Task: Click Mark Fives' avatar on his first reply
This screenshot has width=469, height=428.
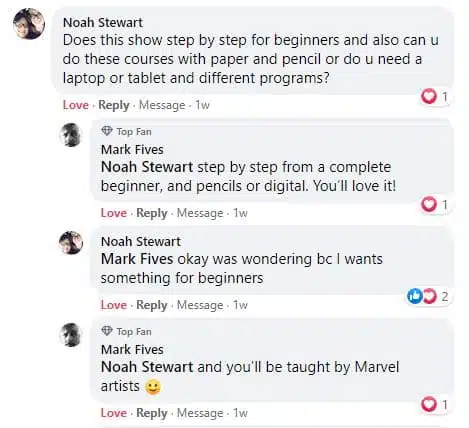Action: pyautogui.click(x=71, y=135)
